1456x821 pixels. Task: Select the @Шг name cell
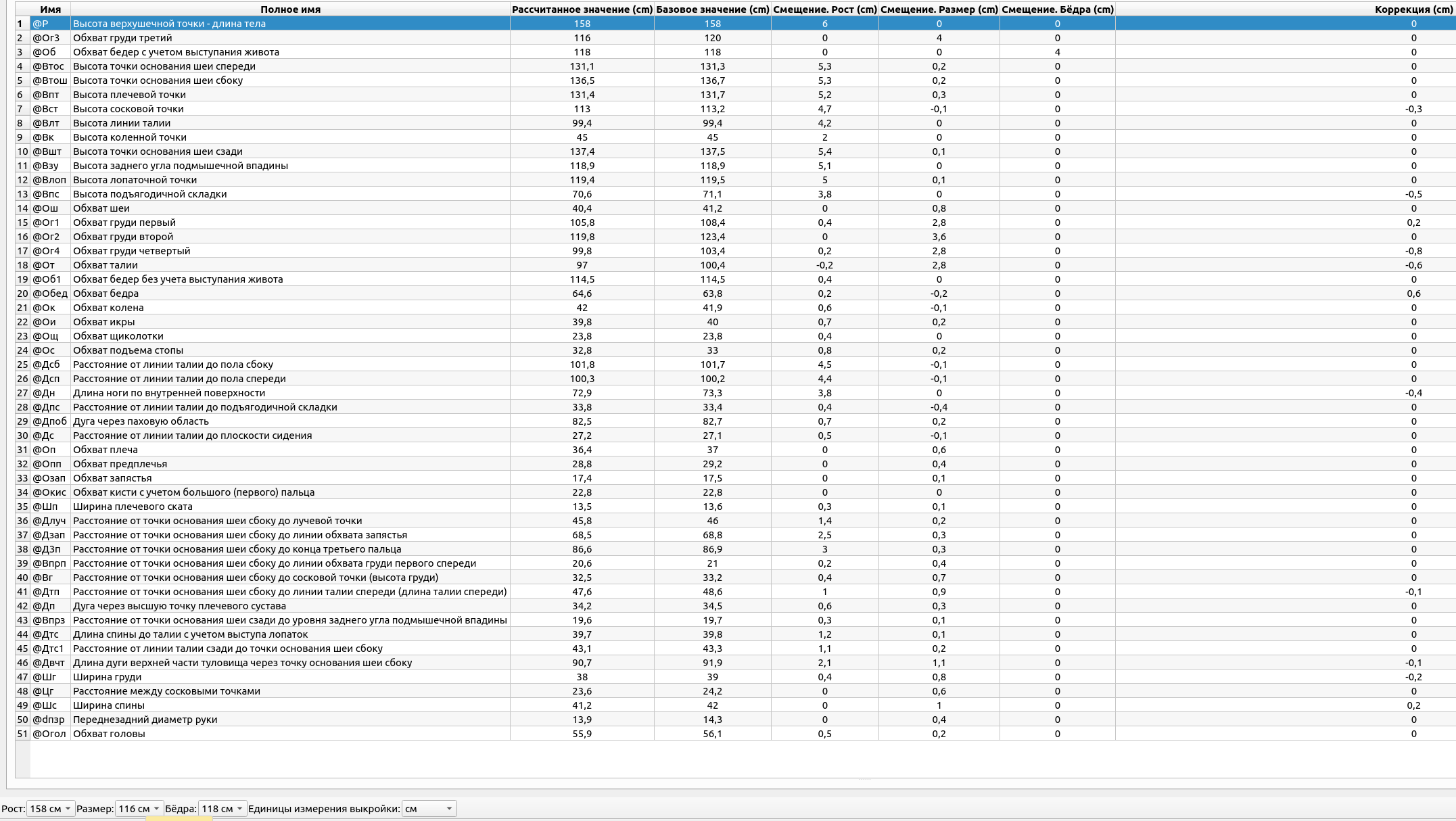point(50,677)
